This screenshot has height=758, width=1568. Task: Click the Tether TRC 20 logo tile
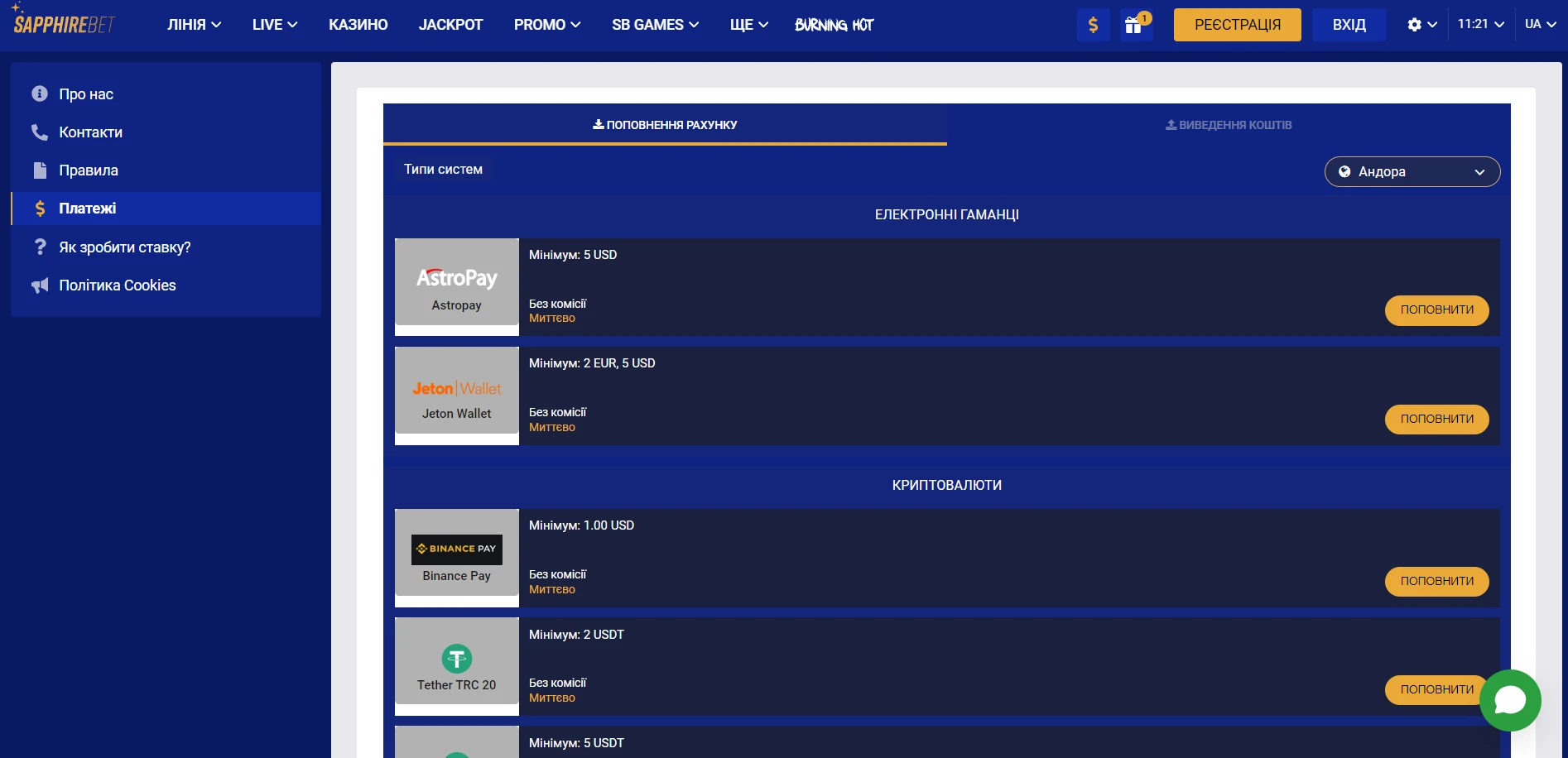pyautogui.click(x=457, y=661)
